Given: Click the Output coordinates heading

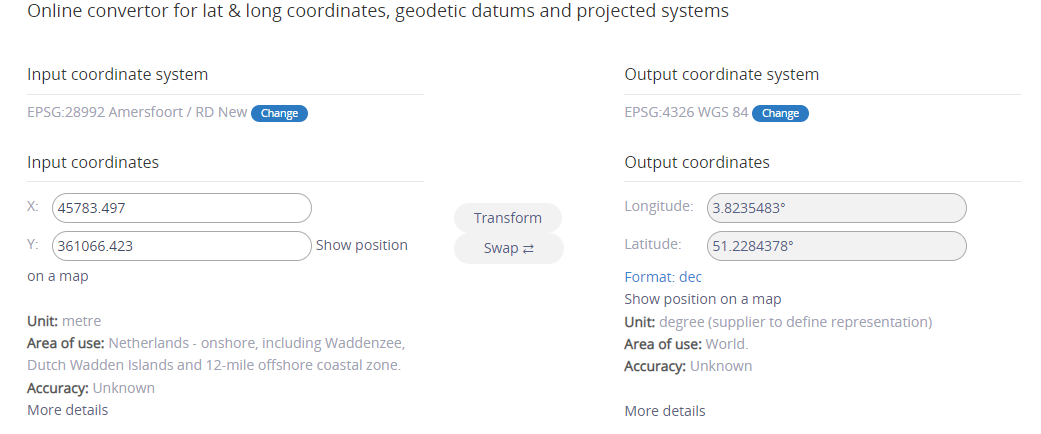Looking at the screenshot, I should point(697,162).
